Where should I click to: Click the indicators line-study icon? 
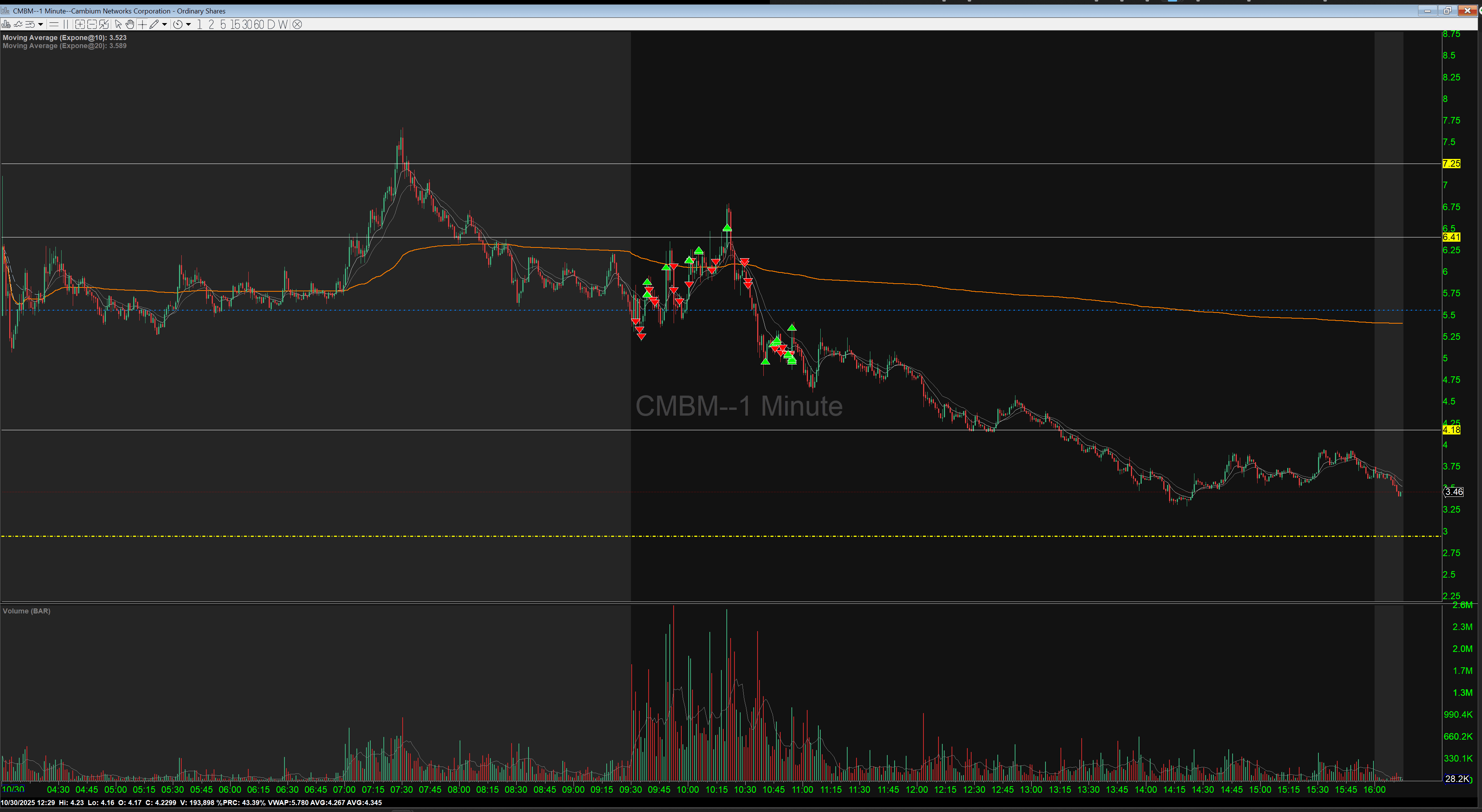point(18,25)
